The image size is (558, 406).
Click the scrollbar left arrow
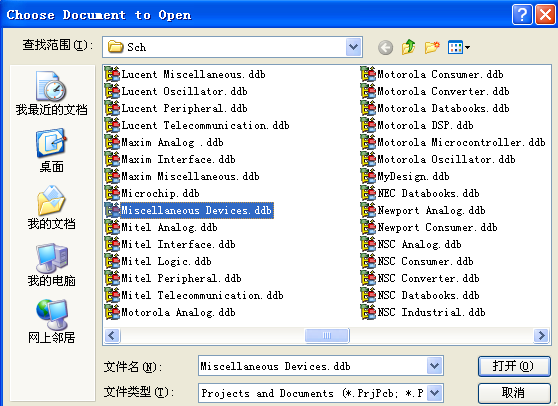click(112, 335)
